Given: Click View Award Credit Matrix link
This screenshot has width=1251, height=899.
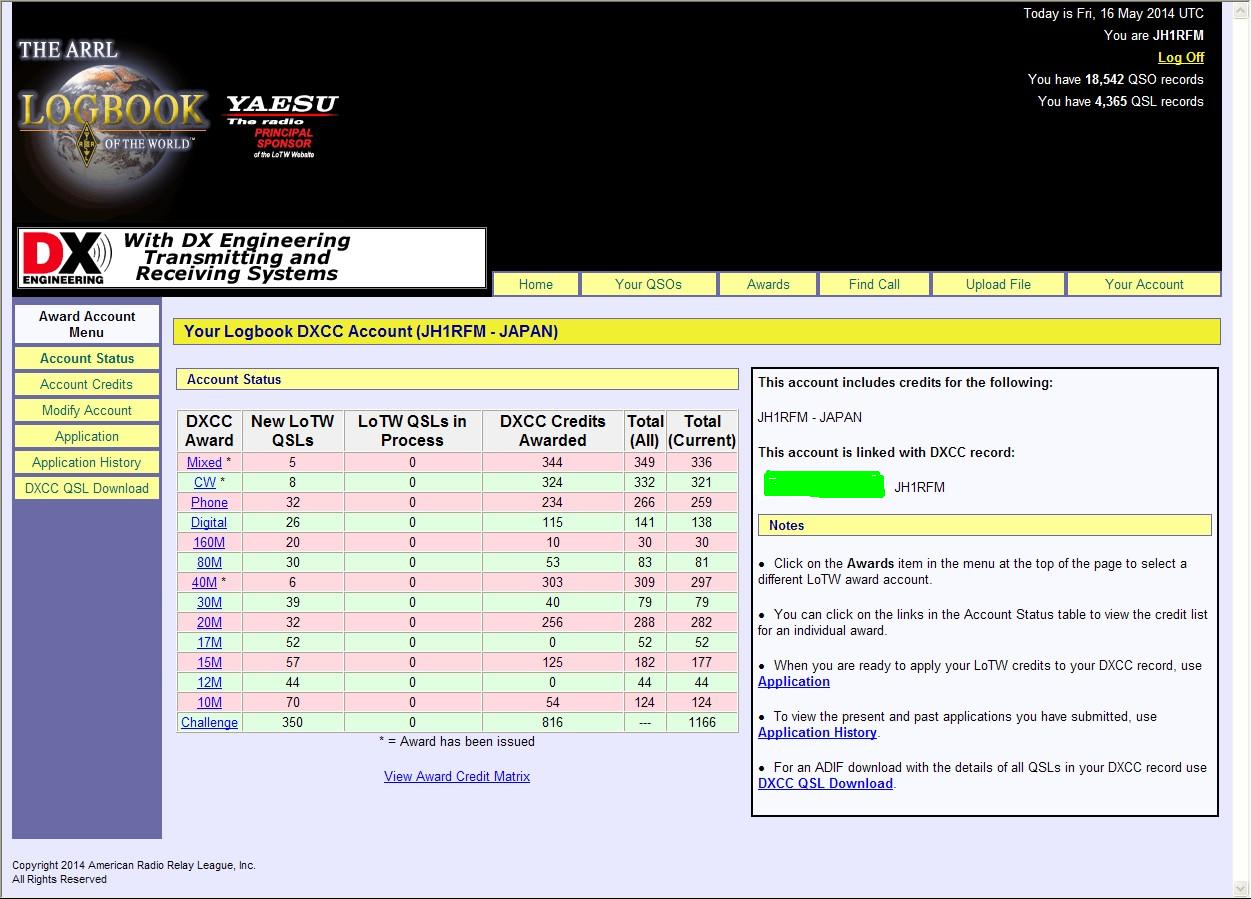Looking at the screenshot, I should (457, 776).
